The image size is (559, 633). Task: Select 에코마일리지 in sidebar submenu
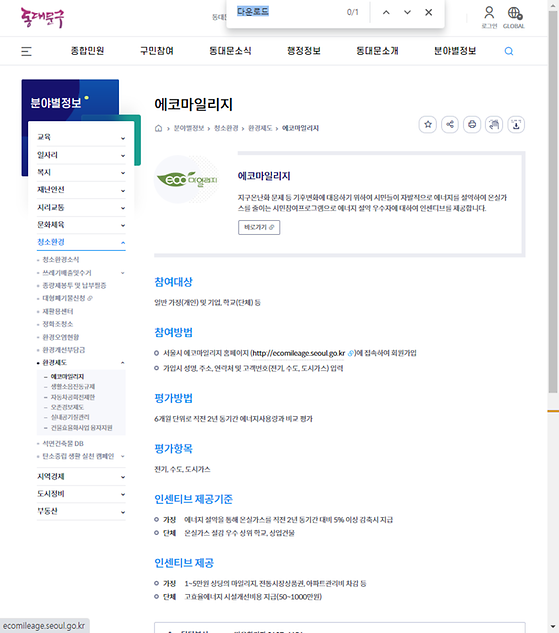pyautogui.click(x=67, y=377)
